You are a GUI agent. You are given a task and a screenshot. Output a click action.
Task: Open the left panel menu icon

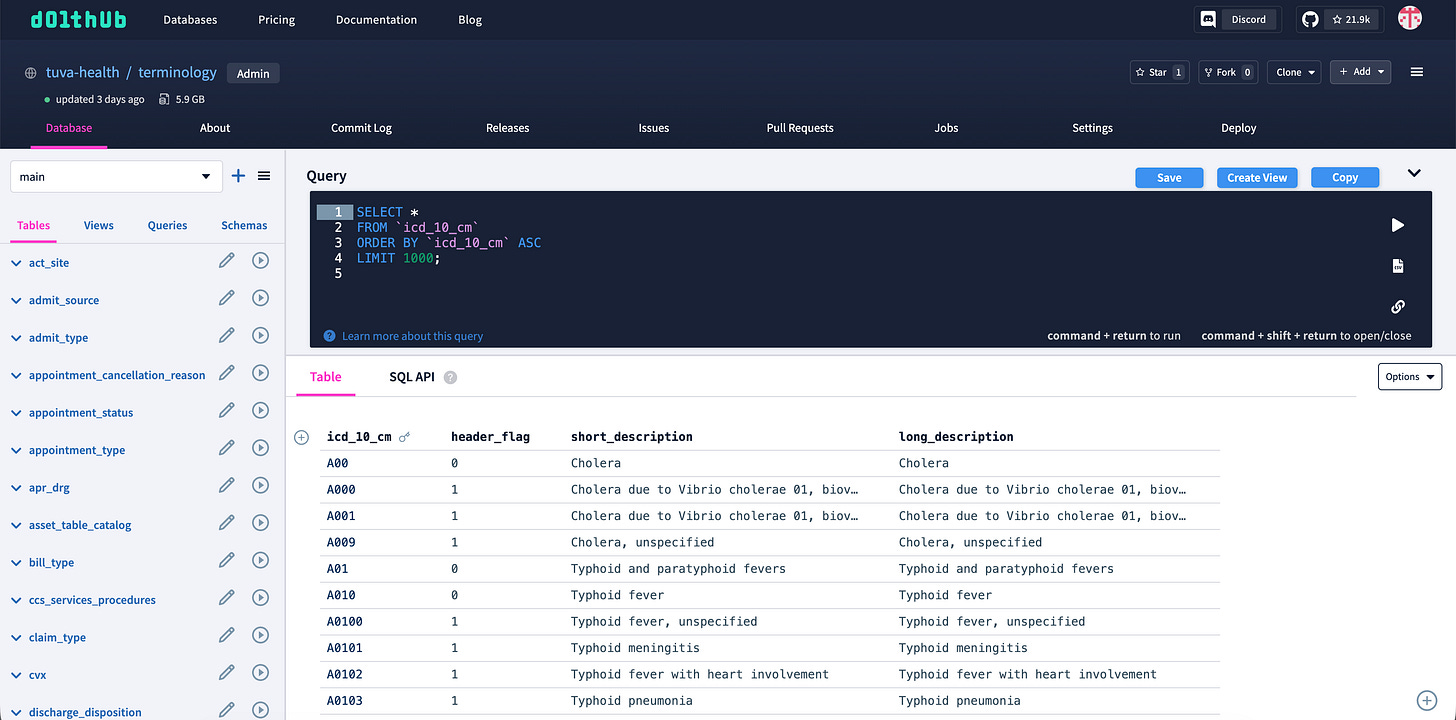click(264, 176)
